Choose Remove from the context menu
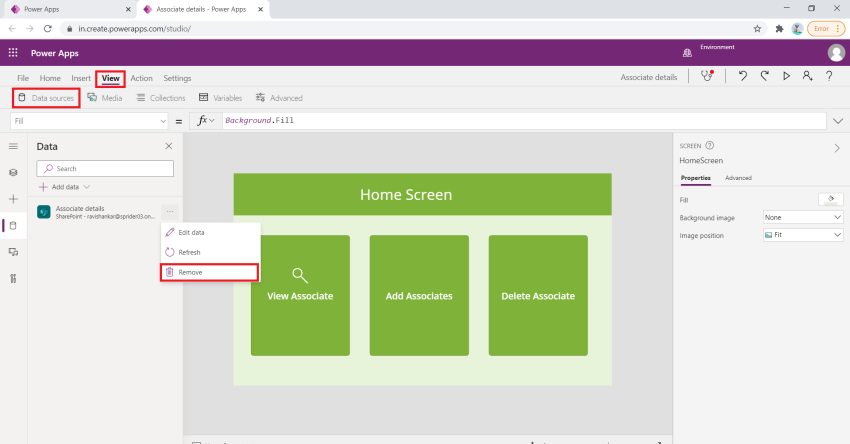The height and width of the screenshot is (444, 850). click(x=209, y=272)
